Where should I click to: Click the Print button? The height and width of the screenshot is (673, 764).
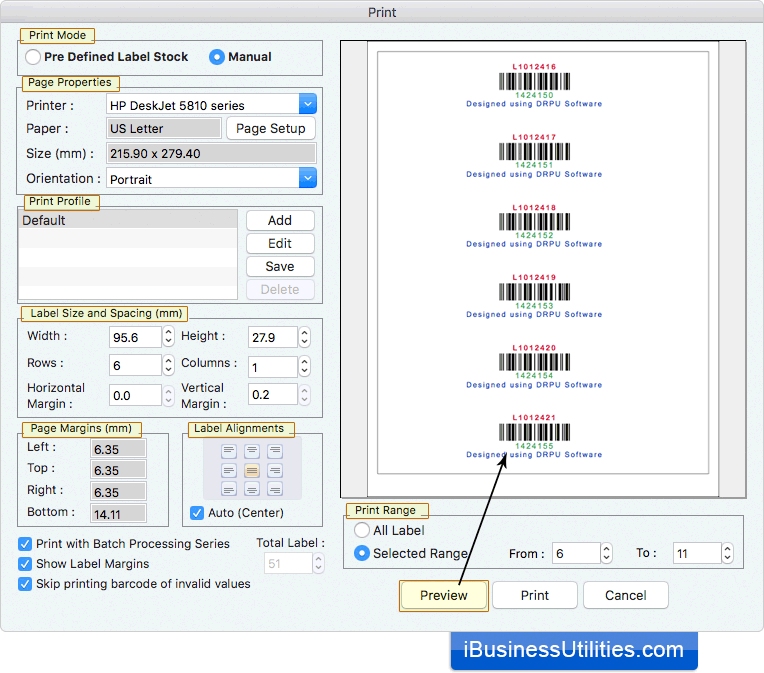535,596
